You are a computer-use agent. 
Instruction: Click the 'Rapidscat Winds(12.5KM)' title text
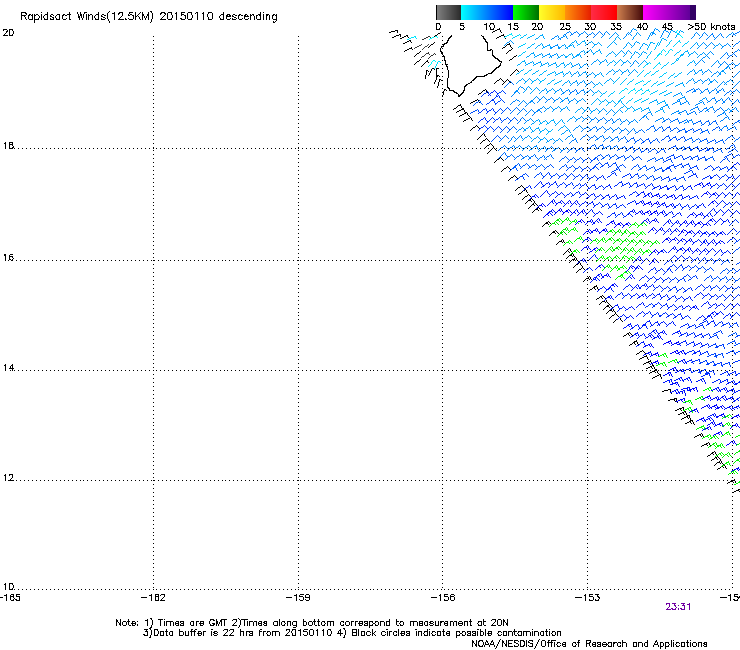[87, 17]
